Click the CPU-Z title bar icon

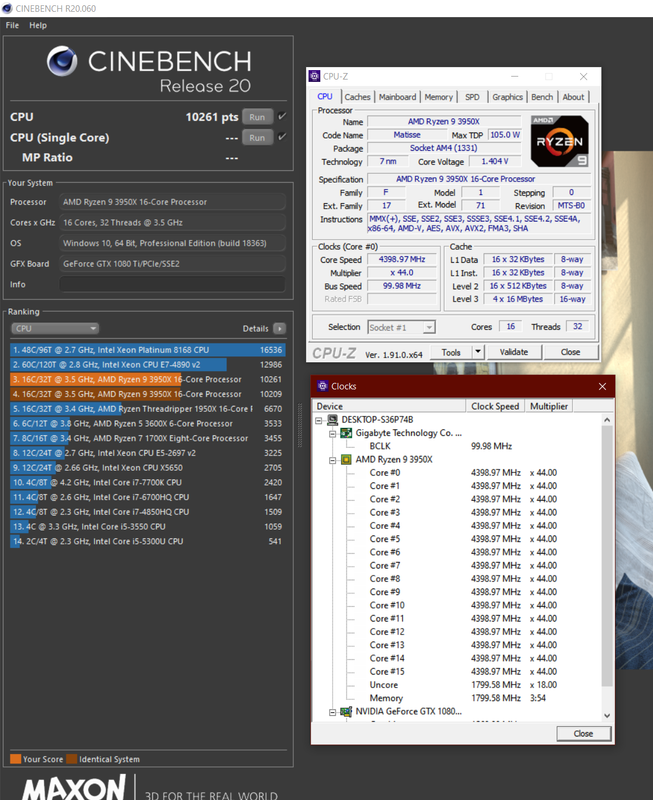click(x=314, y=76)
